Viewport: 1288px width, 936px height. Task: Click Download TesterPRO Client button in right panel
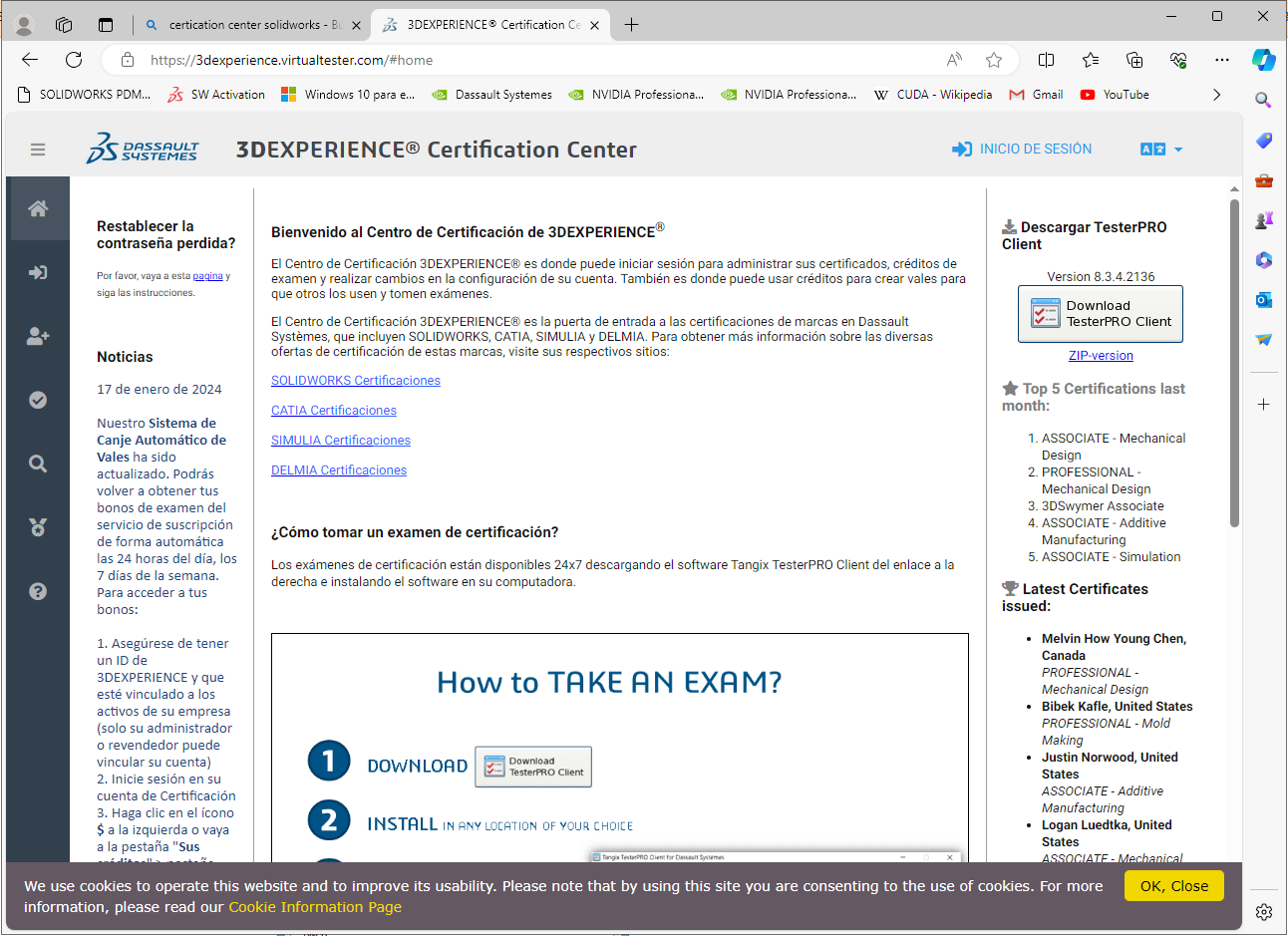(x=1101, y=314)
